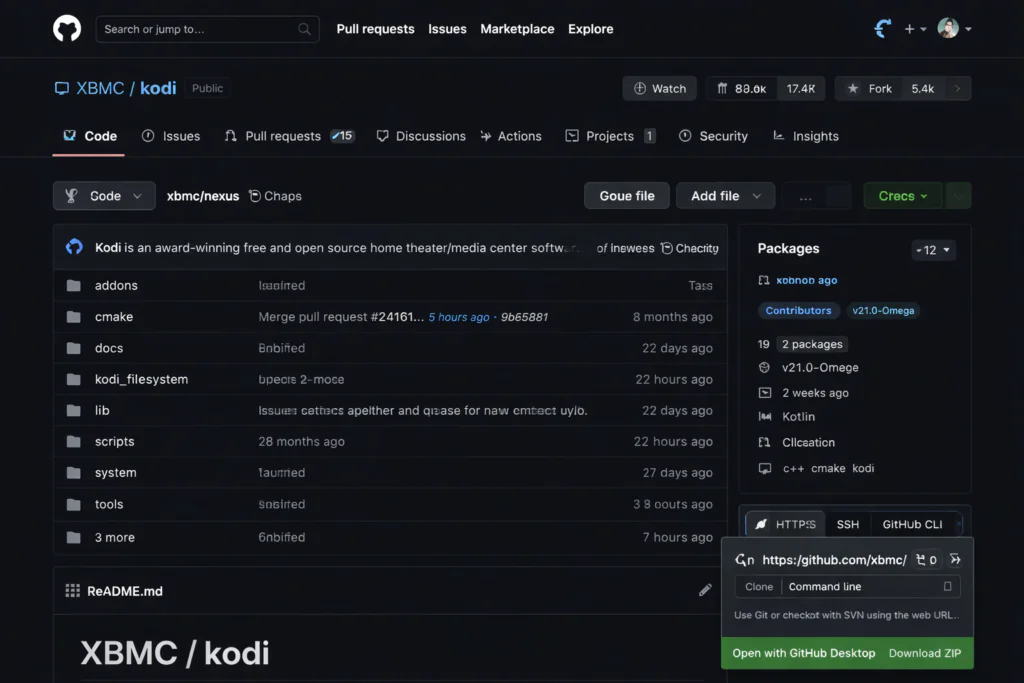Click the Chaps link icon
Image resolution: width=1024 pixels, height=683 pixels.
click(255, 196)
